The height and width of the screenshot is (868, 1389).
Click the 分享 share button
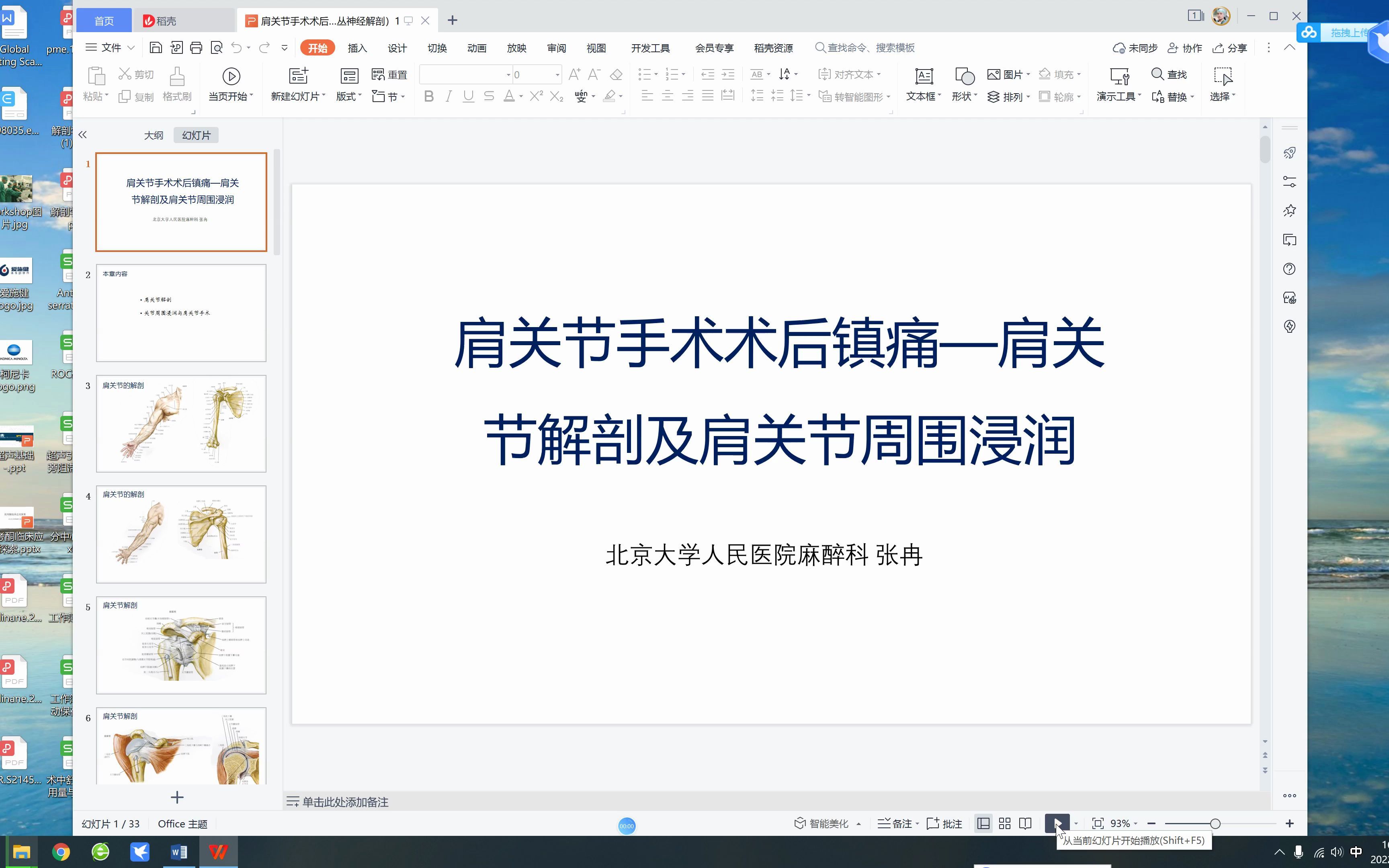click(x=1229, y=48)
